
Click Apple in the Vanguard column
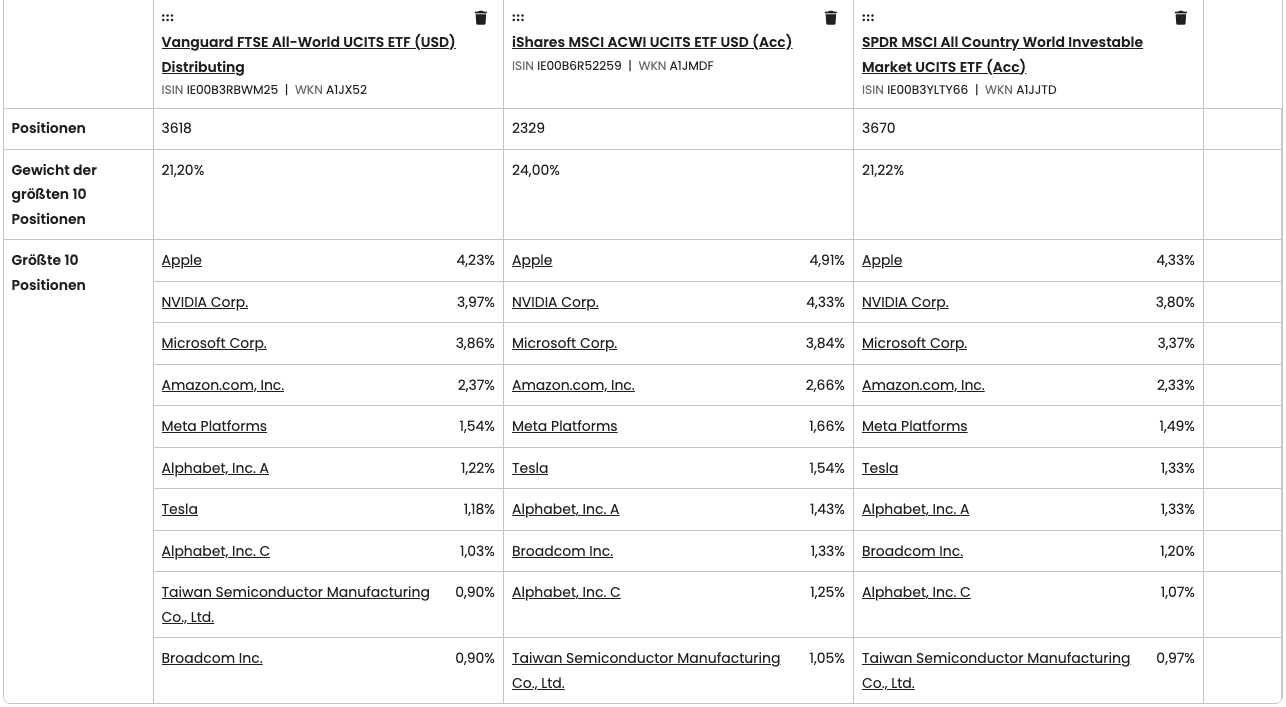pos(182,261)
